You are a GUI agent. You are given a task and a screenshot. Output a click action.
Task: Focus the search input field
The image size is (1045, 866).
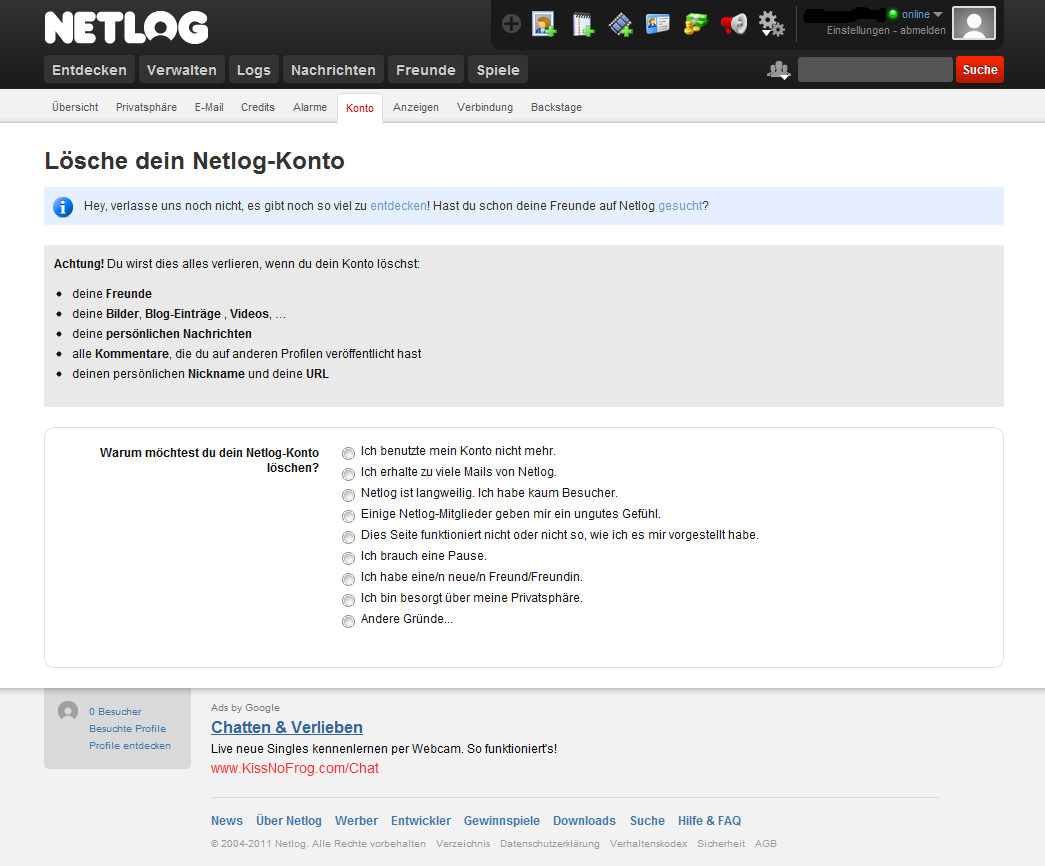click(875, 69)
